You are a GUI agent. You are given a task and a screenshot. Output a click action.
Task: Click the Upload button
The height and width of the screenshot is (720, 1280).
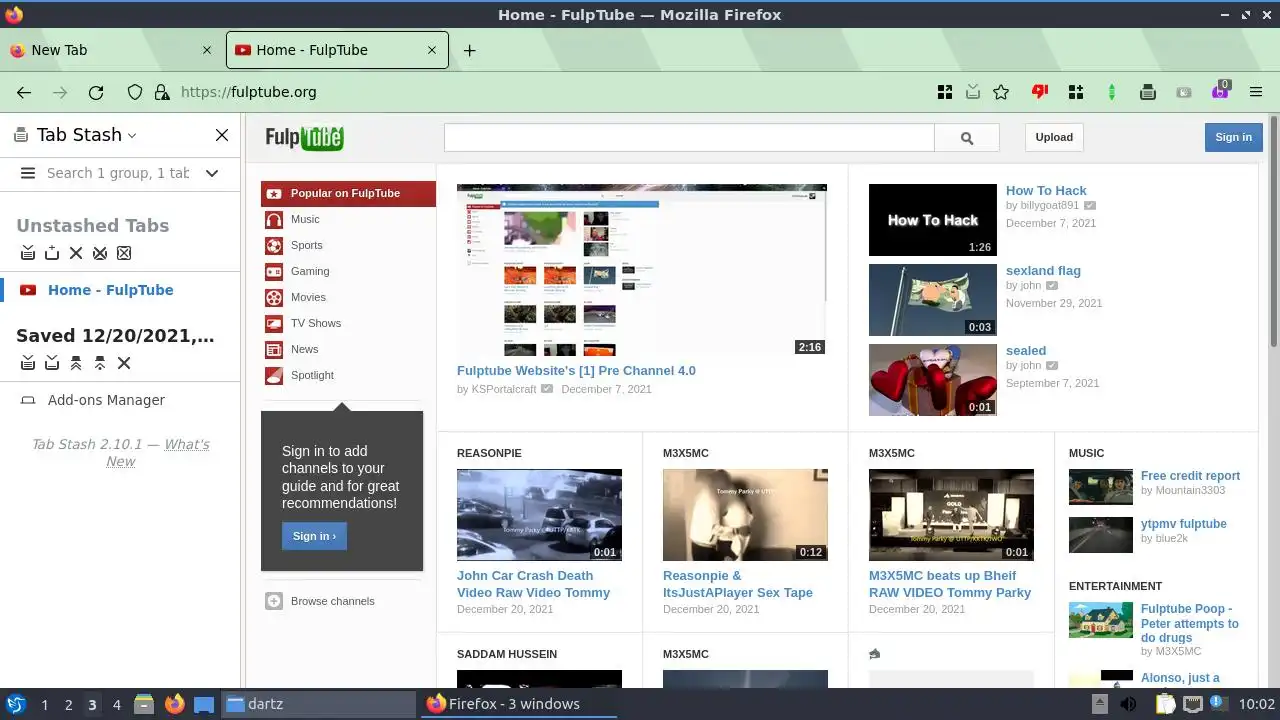click(1054, 138)
